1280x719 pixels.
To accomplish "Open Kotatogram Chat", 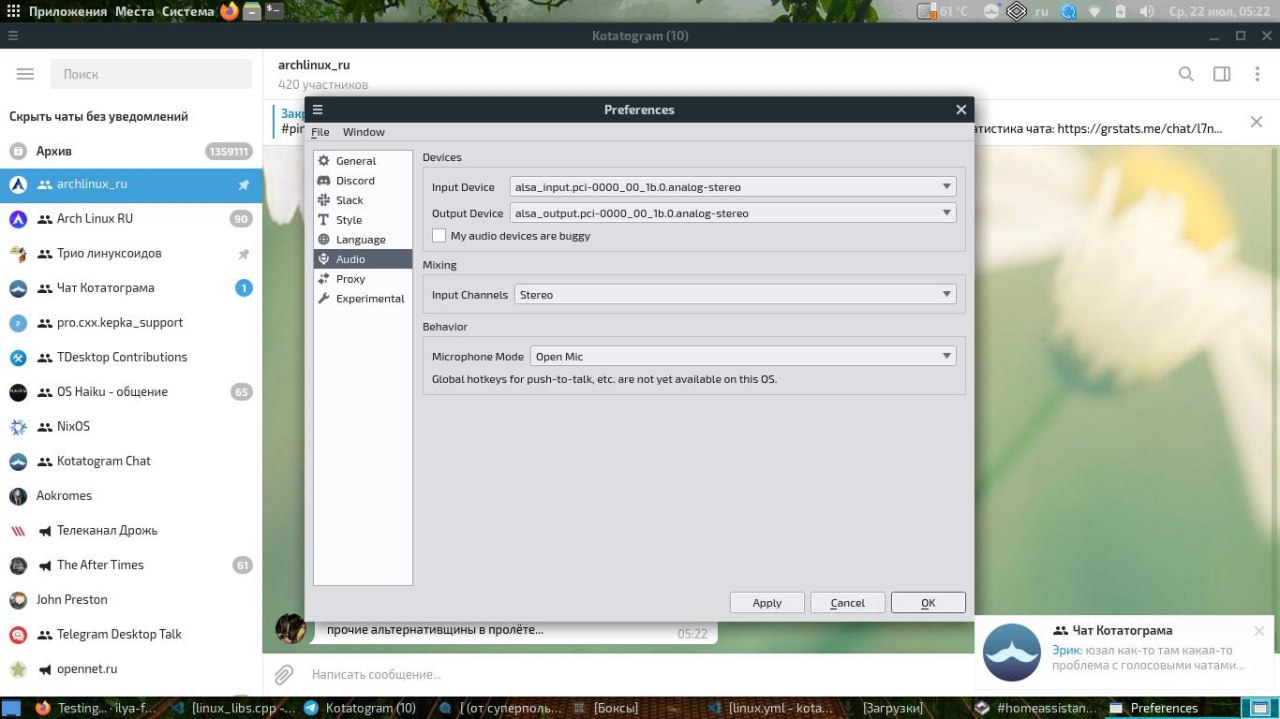I will (x=131, y=461).
